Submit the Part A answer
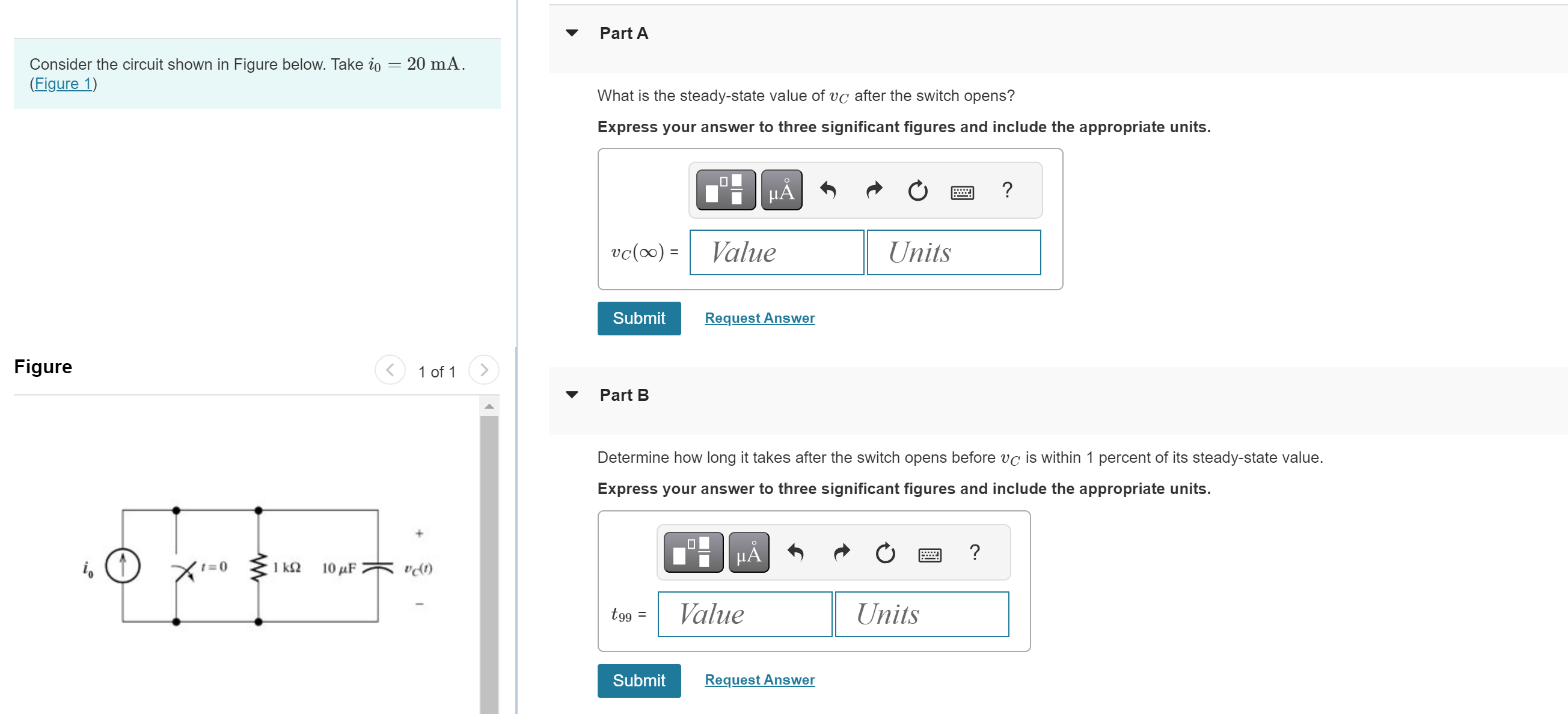1568x714 pixels. point(639,319)
